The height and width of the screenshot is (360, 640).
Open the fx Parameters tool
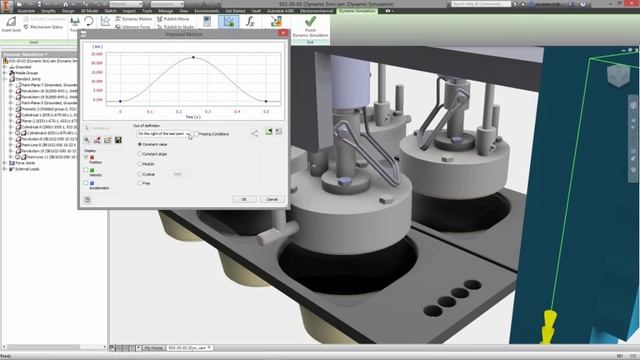click(x=250, y=22)
